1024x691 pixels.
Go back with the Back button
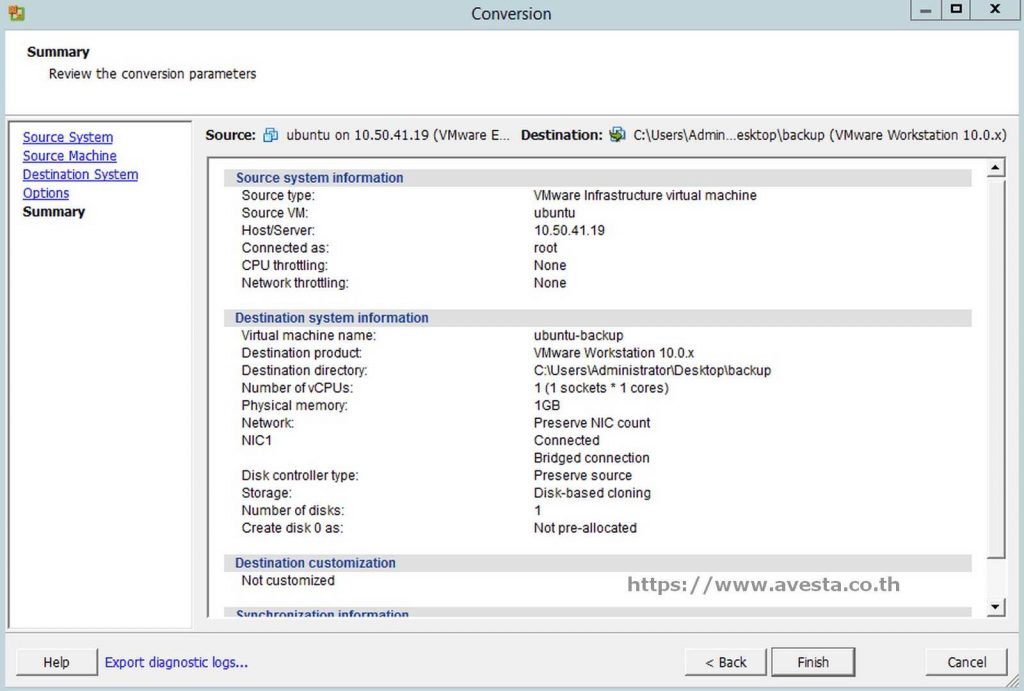[x=726, y=662]
